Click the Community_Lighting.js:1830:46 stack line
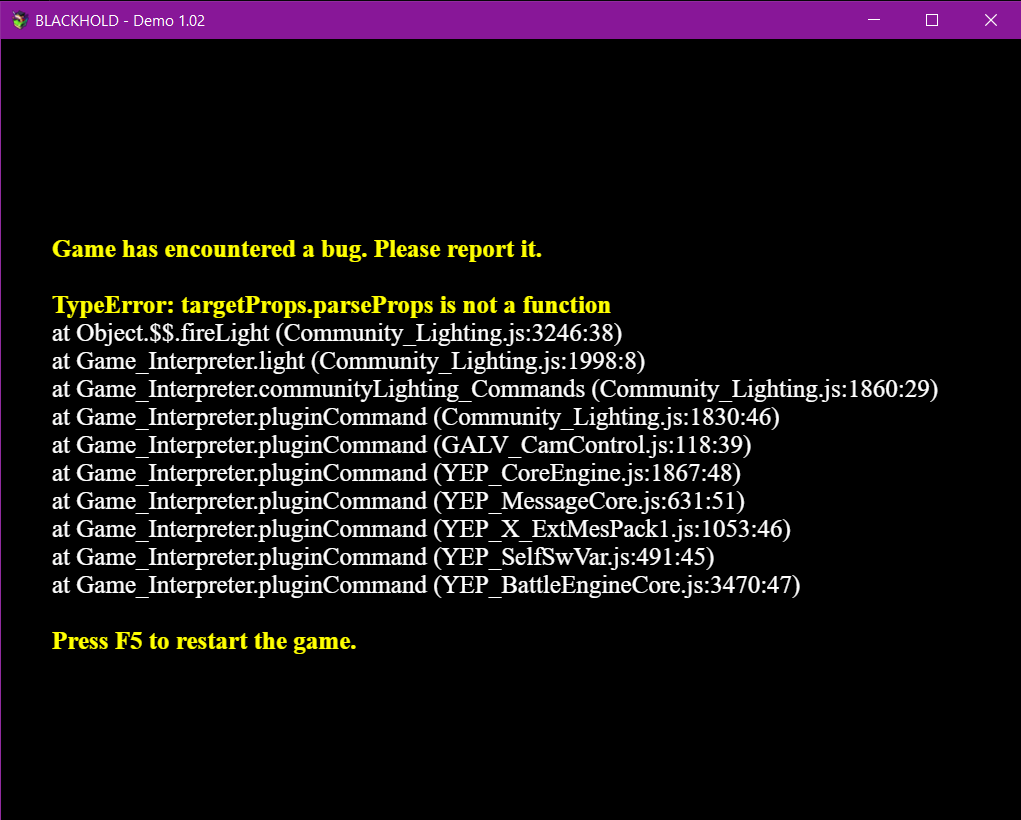Screen dimensions: 1021x820 [415, 417]
